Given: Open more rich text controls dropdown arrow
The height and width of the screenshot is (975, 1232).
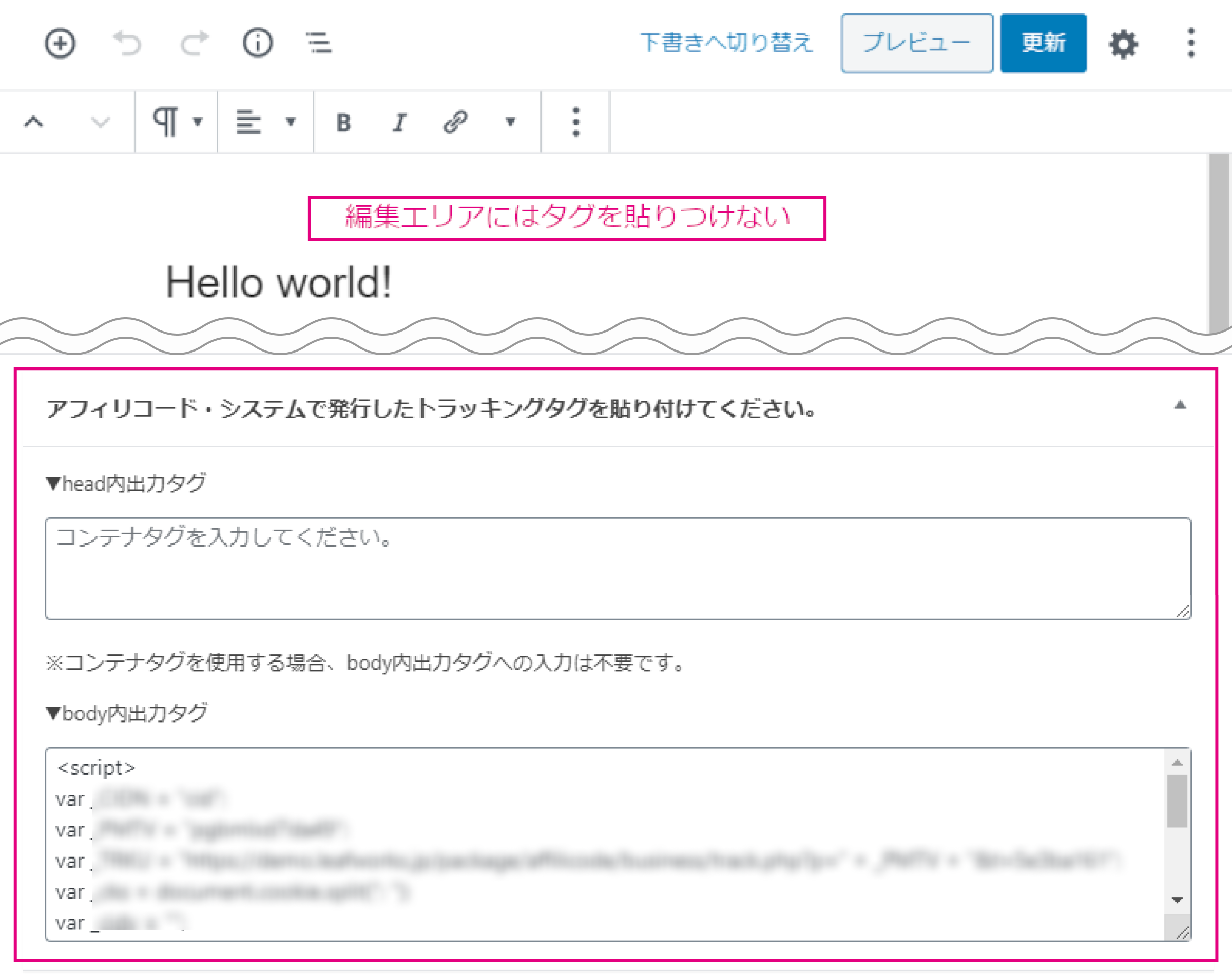Looking at the screenshot, I should 511,122.
